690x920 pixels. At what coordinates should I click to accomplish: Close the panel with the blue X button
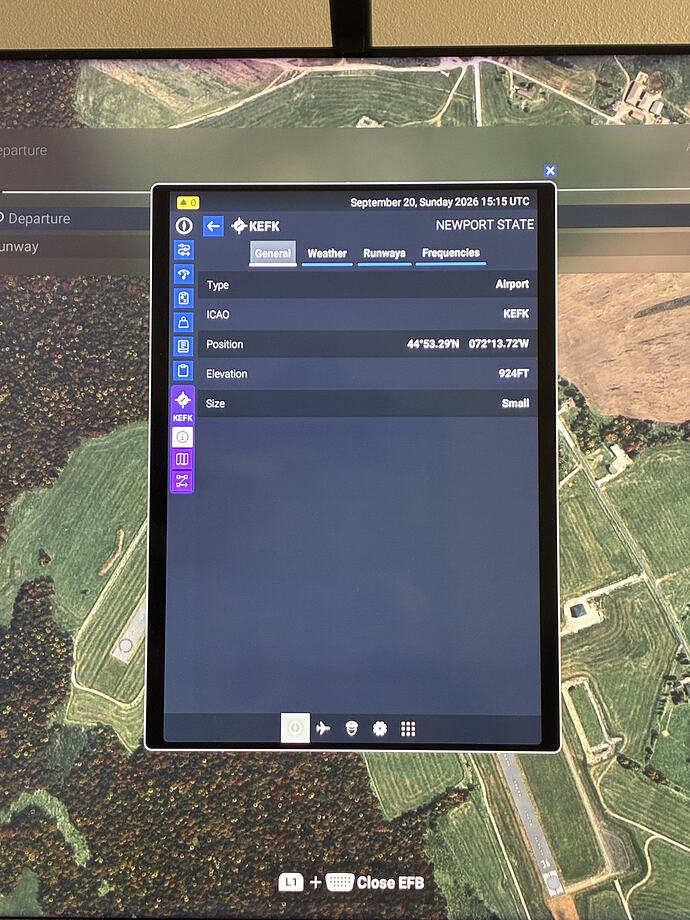tap(550, 171)
